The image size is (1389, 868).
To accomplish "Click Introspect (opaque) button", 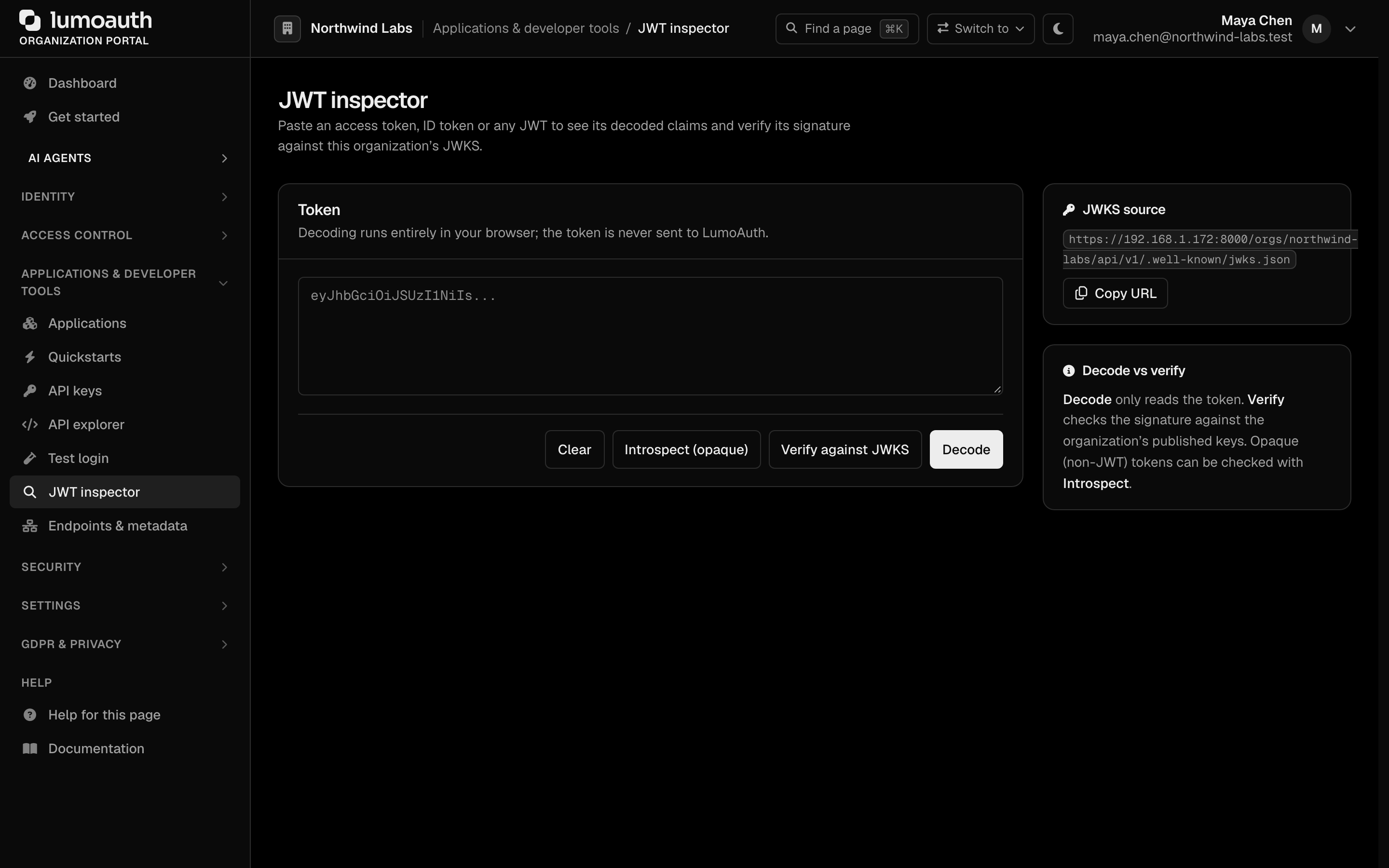I will [x=686, y=449].
